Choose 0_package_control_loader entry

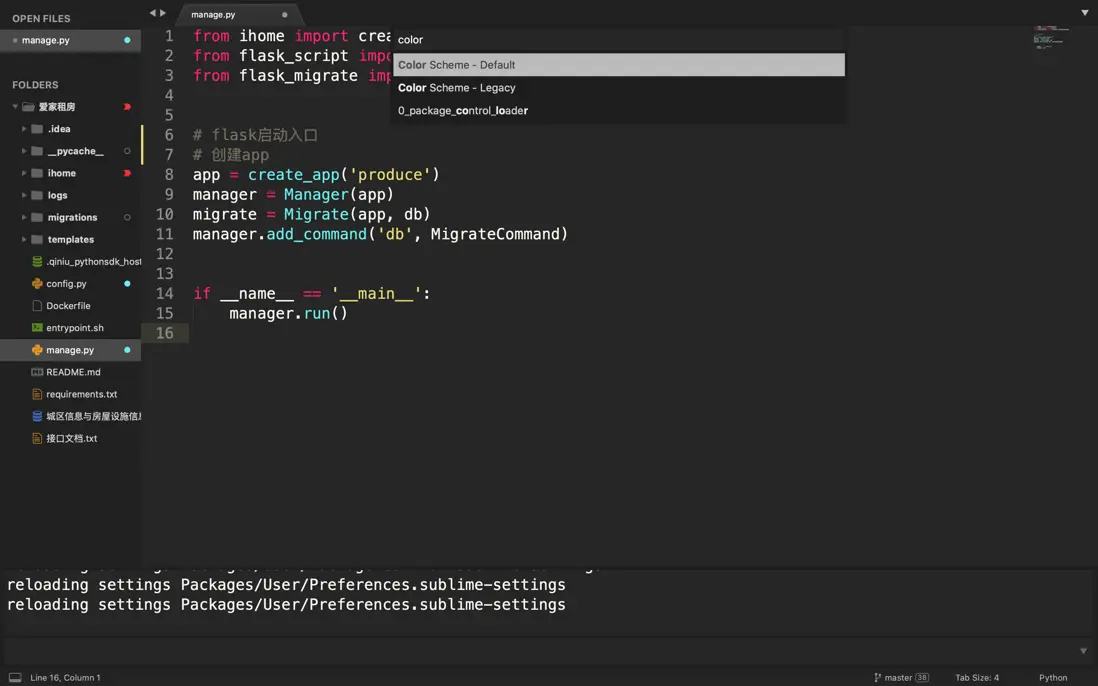click(x=618, y=111)
